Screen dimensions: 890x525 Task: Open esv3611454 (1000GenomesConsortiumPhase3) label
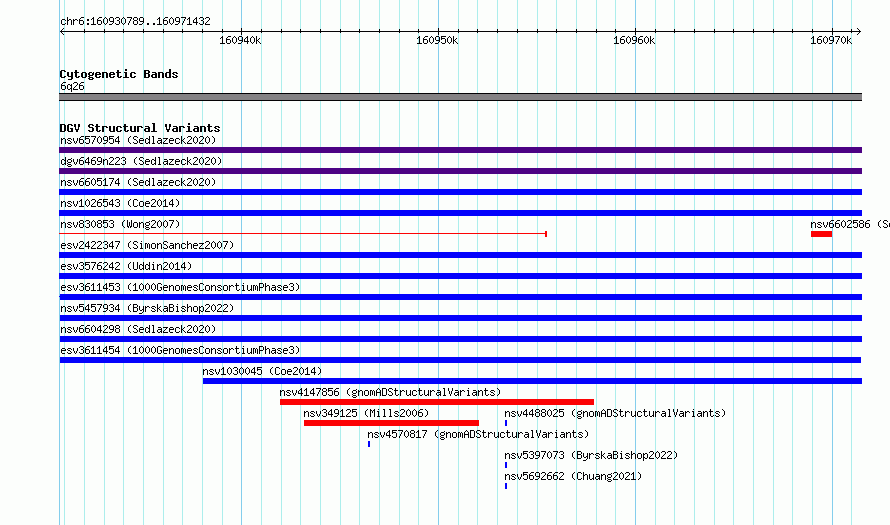click(180, 350)
